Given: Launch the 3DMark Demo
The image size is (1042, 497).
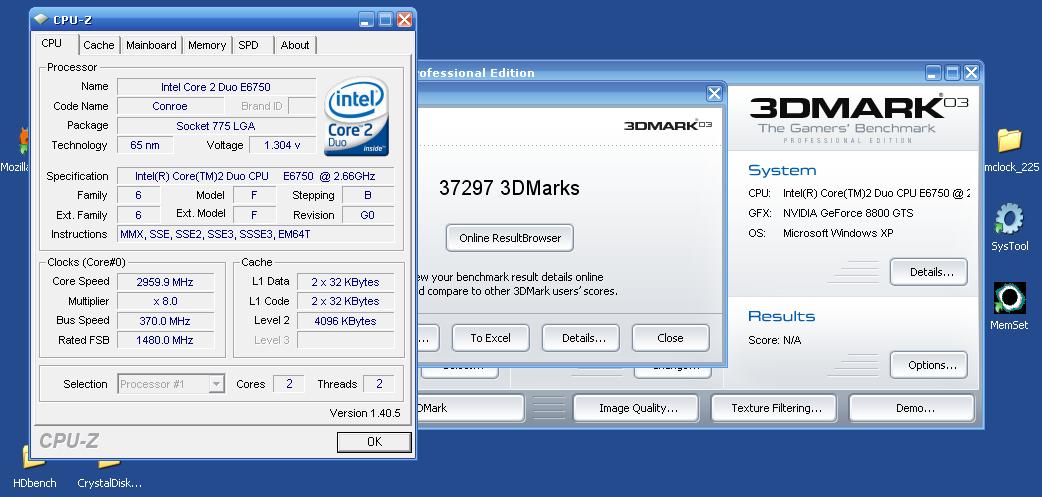Looking at the screenshot, I should (912, 408).
